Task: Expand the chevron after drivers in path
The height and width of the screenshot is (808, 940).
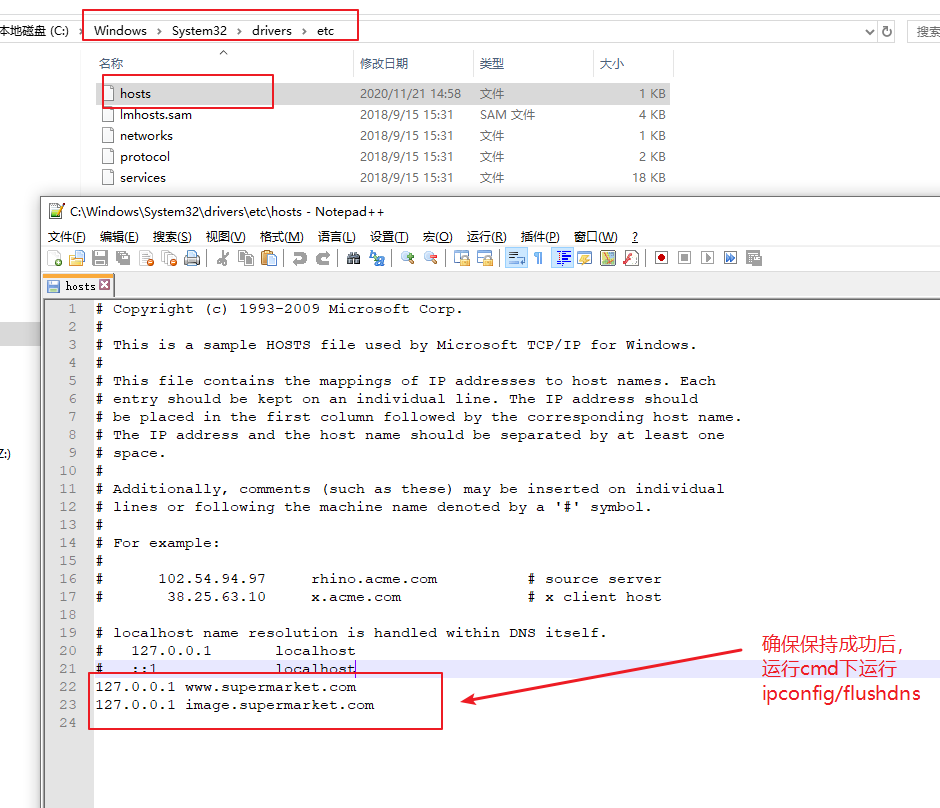Action: pyautogui.click(x=305, y=31)
